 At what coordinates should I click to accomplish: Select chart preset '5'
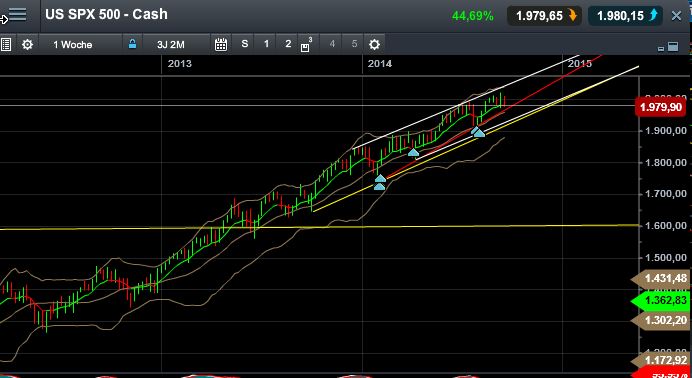tap(354, 44)
